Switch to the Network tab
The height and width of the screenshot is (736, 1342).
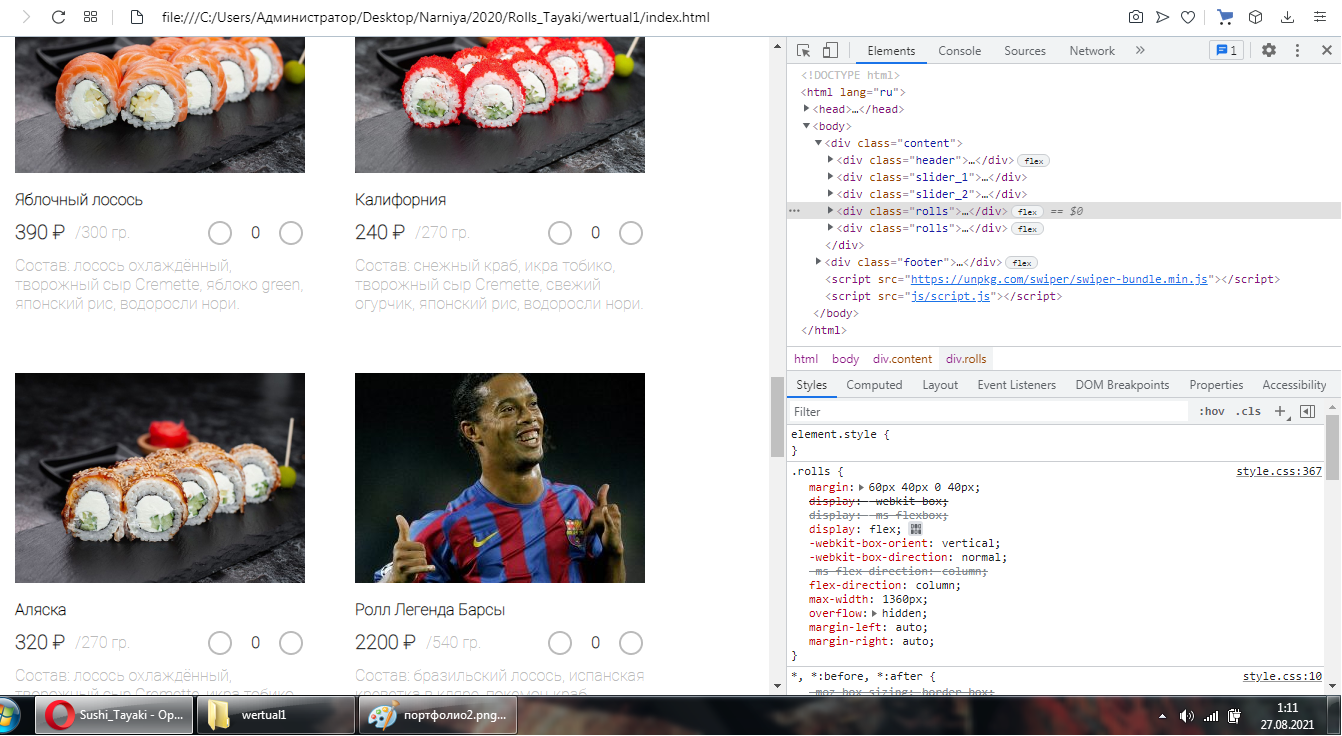pos(1092,51)
